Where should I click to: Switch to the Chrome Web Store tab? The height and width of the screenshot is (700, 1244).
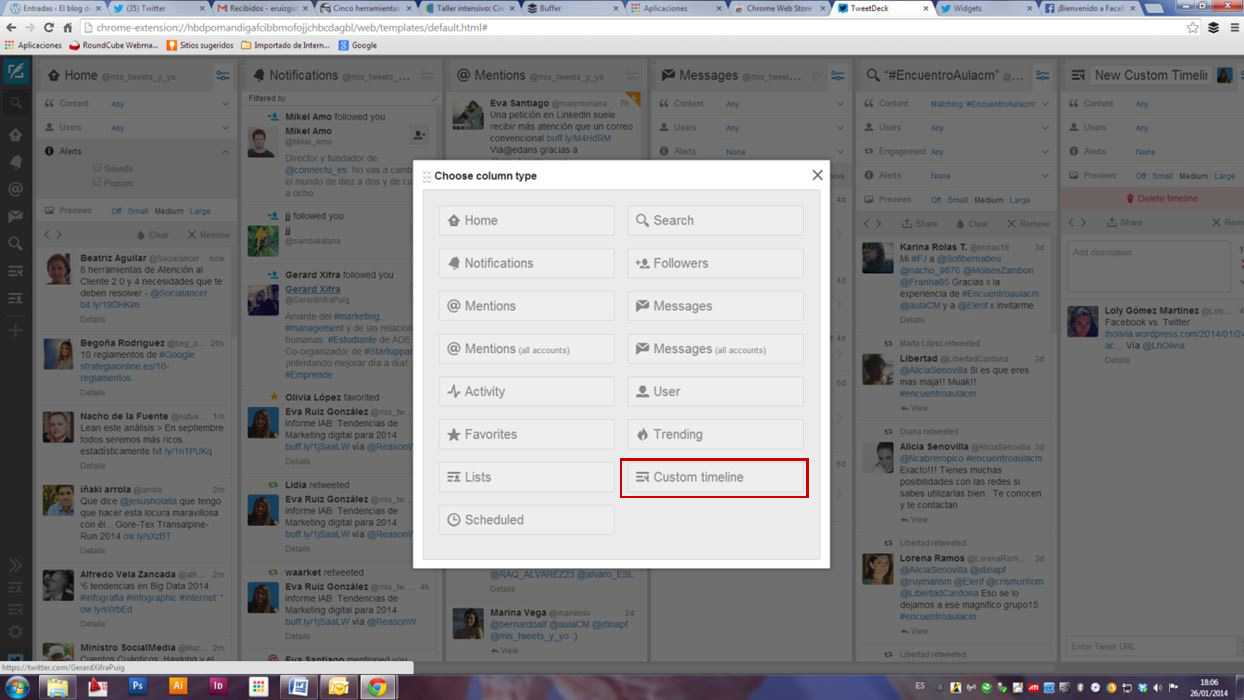[x=776, y=8]
